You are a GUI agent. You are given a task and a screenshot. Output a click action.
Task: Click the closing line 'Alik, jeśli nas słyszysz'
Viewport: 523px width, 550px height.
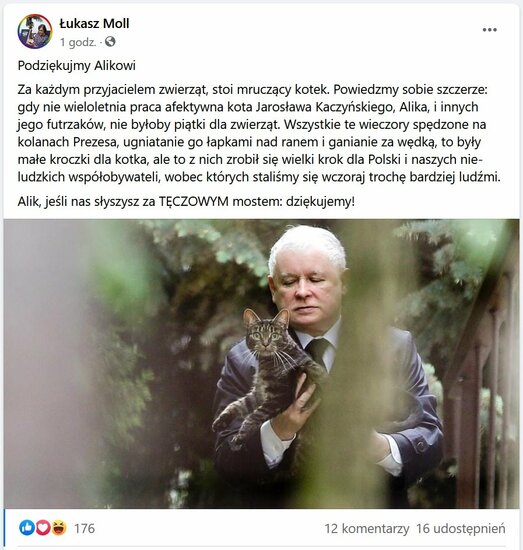point(186,202)
